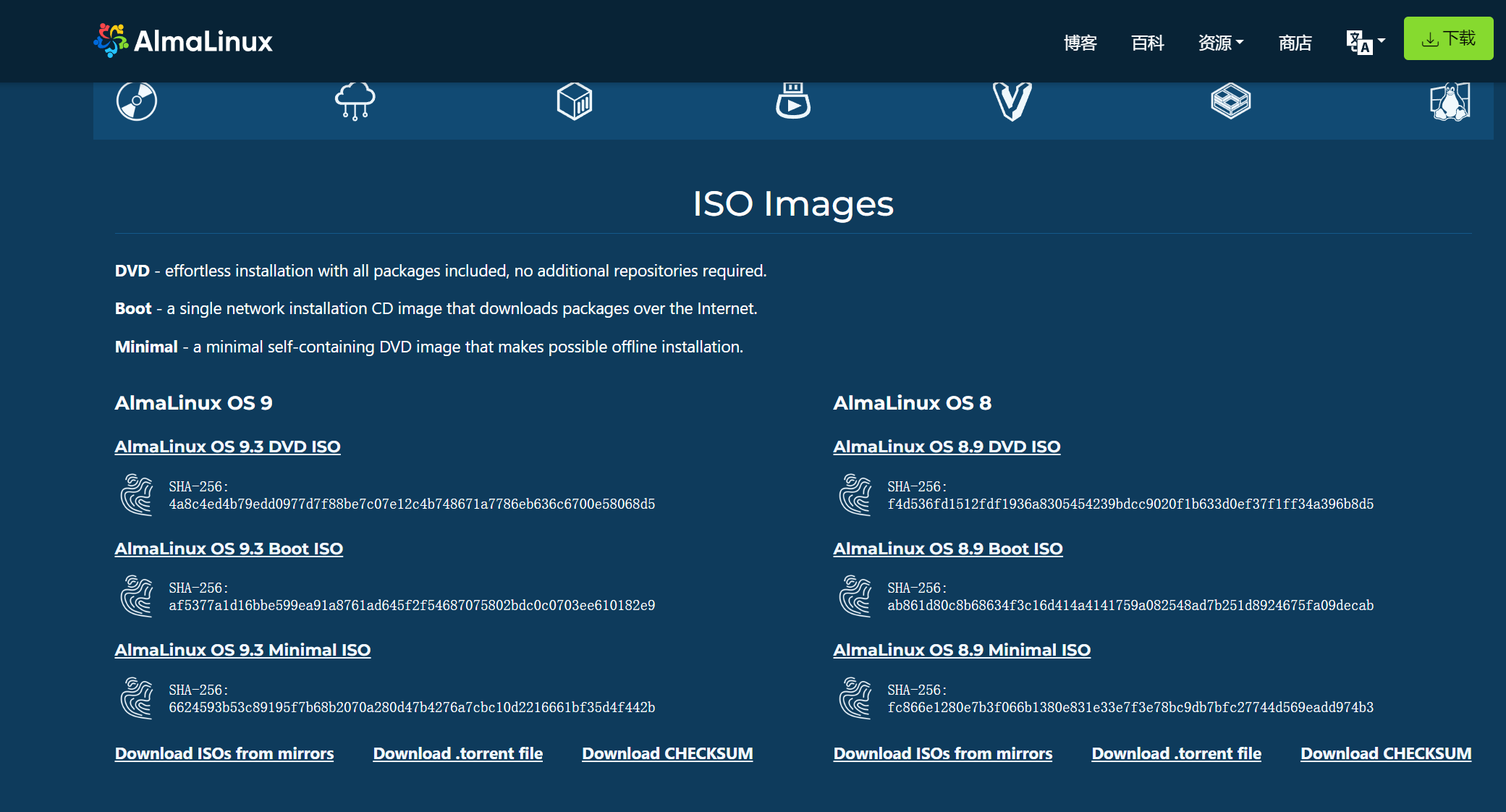This screenshot has width=1506, height=812.
Task: Download AlmaLinux OS 8.9 Minimal ISO
Action: 962,650
